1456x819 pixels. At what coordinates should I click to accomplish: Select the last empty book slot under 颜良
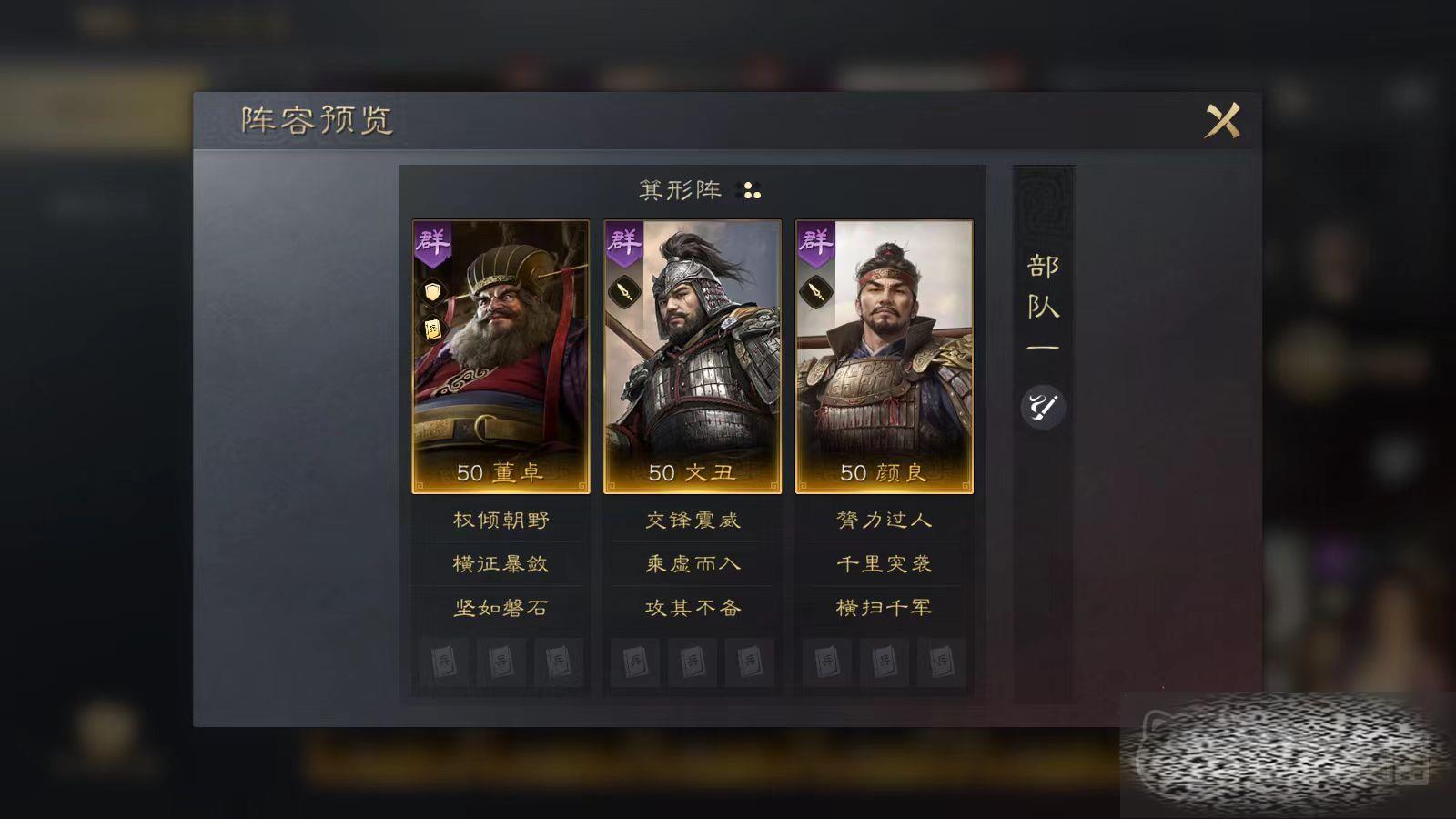tap(941, 662)
